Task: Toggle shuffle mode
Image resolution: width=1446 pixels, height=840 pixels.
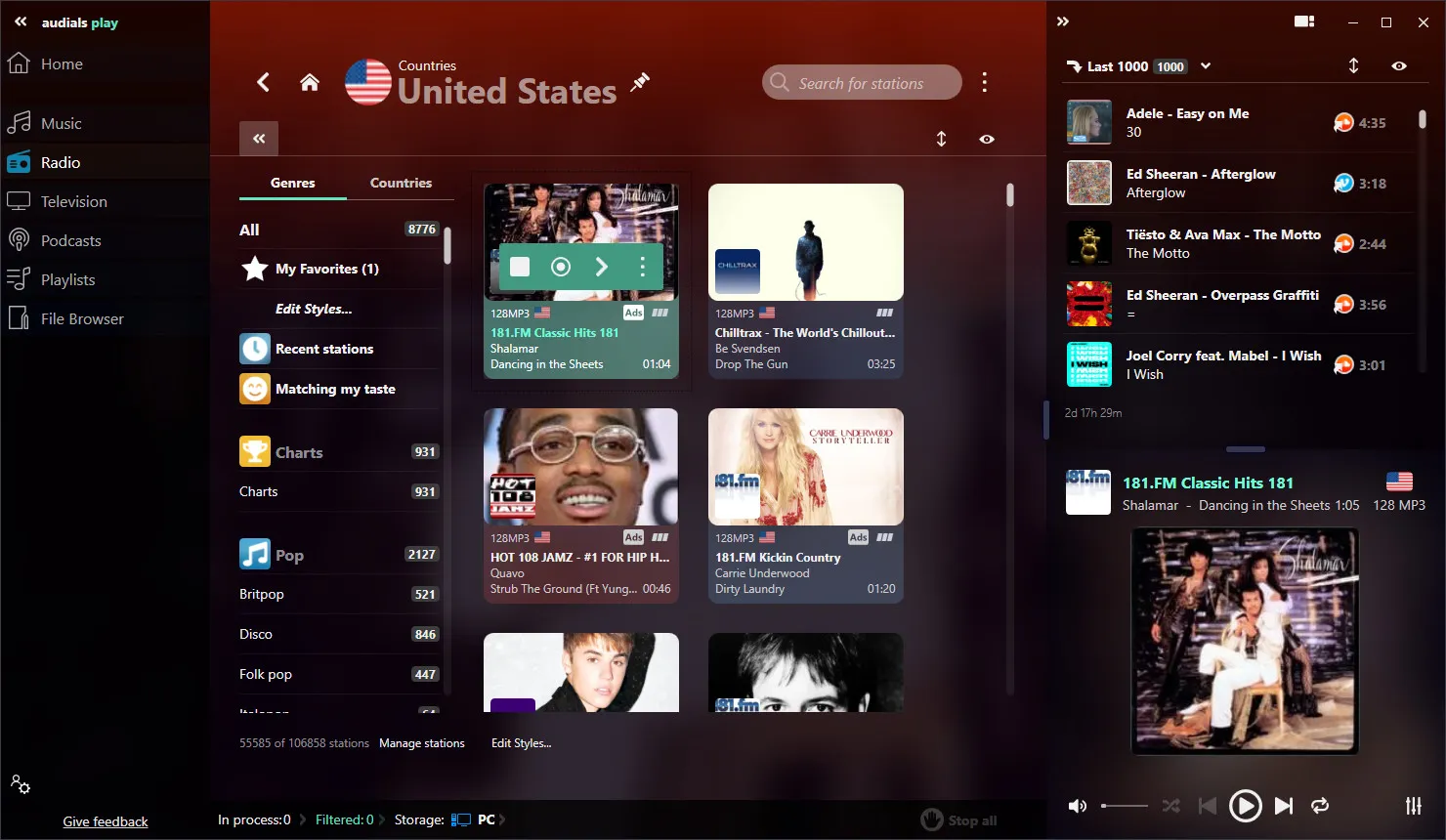Action: click(x=1170, y=806)
